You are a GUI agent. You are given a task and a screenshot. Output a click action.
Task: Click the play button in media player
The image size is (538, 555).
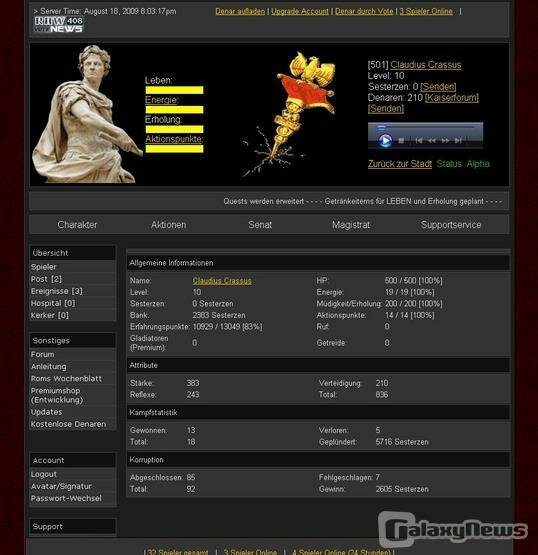tap(385, 141)
